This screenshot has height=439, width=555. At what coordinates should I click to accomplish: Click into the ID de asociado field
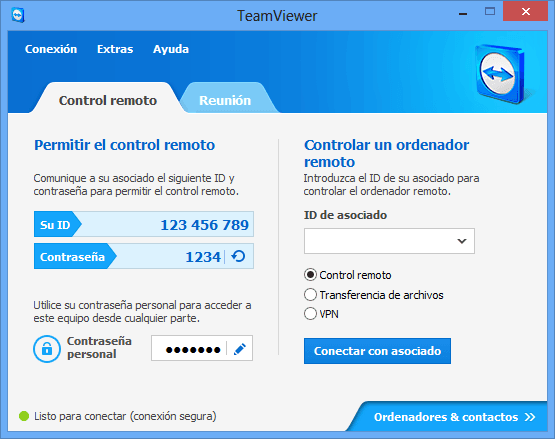point(389,241)
